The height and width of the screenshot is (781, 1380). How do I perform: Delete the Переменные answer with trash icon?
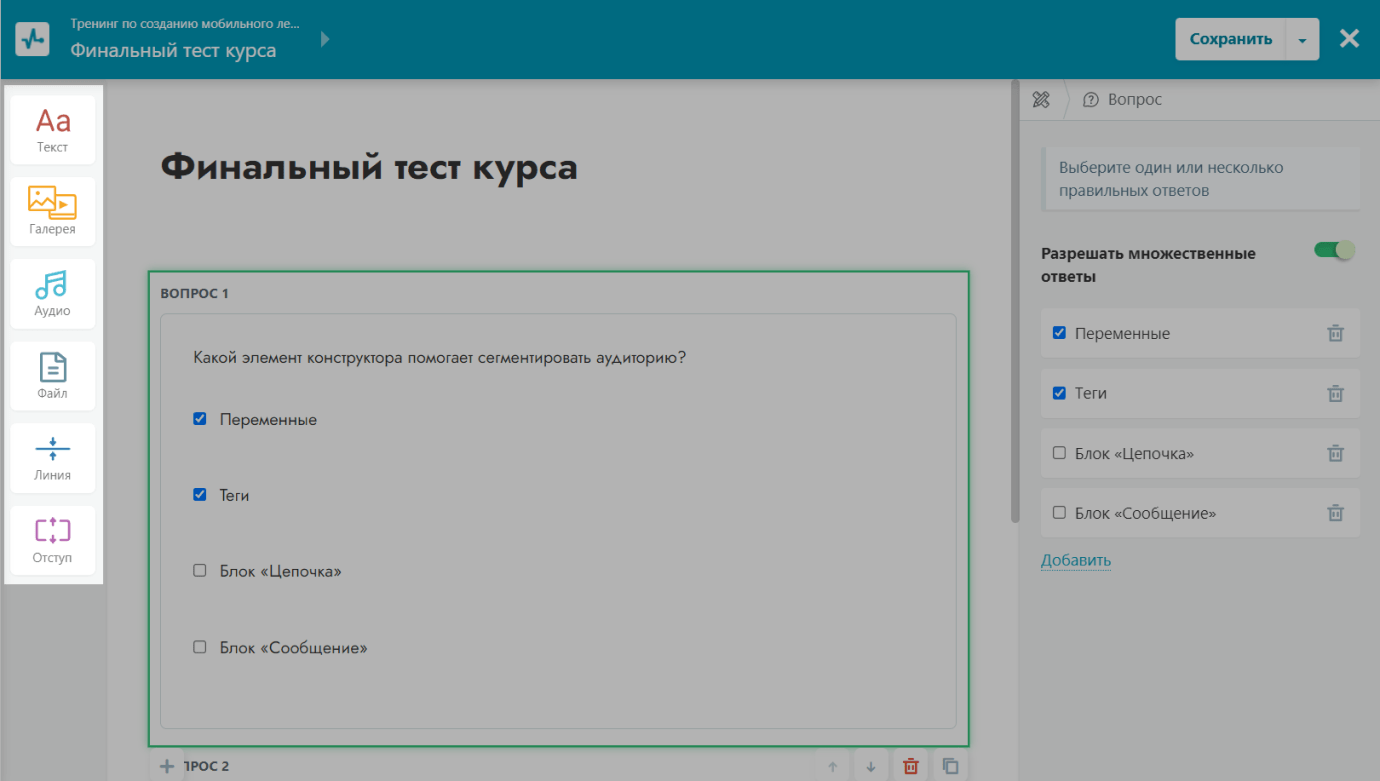[x=1335, y=334]
